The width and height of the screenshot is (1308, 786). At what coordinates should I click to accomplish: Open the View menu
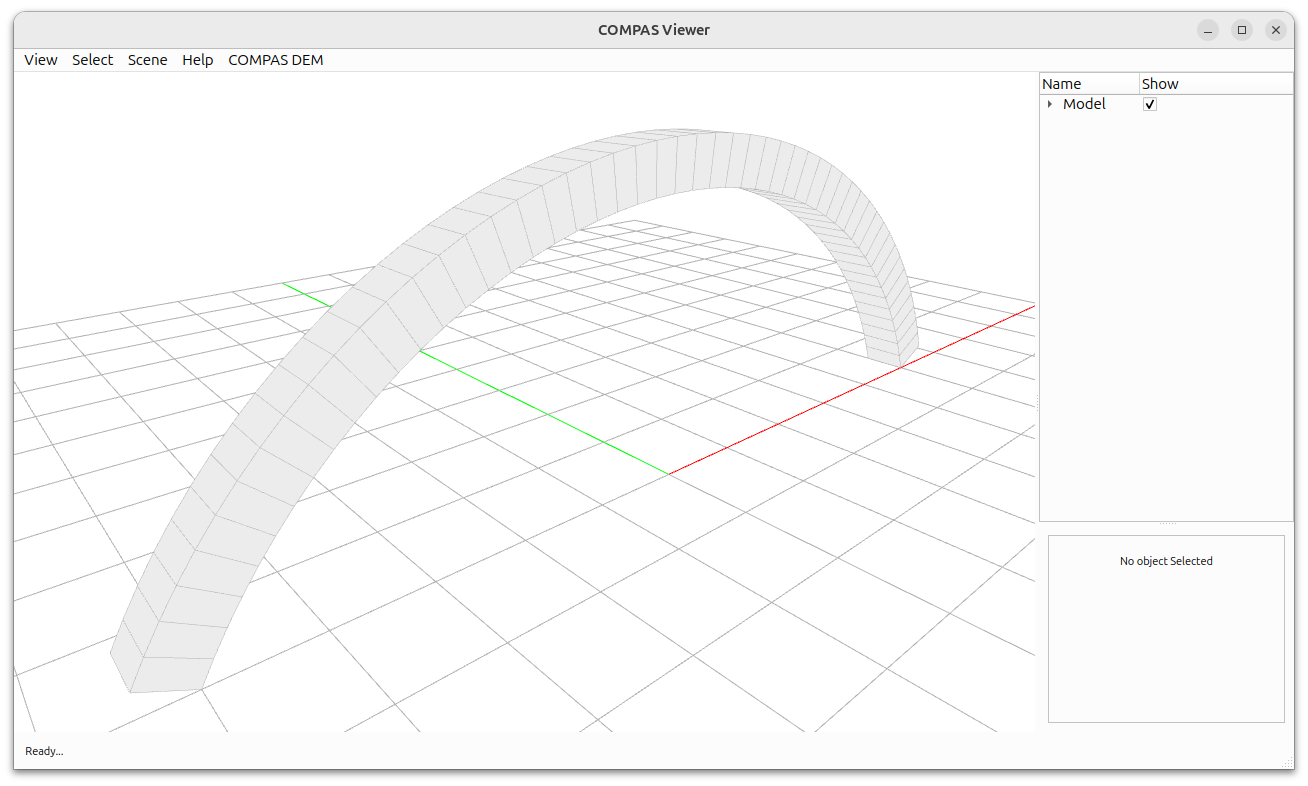pyautogui.click(x=41, y=60)
